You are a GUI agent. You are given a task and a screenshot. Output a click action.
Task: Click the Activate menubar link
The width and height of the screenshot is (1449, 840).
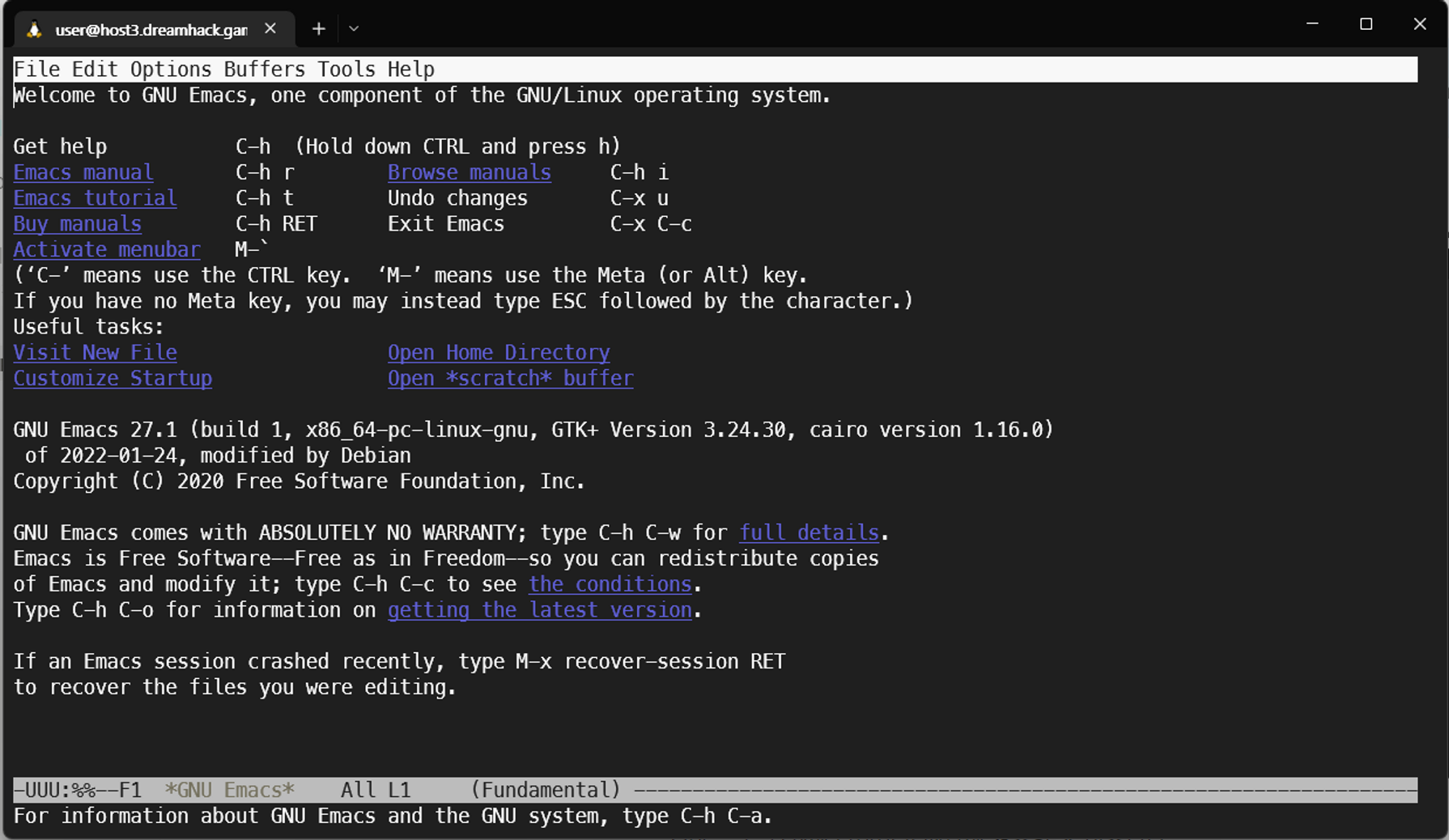107,250
